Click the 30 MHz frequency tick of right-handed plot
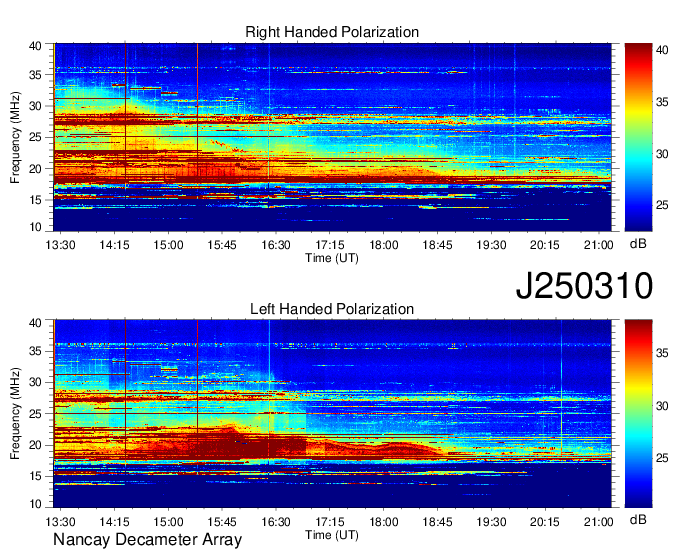Image resolution: width=680 pixels, height=552 pixels. point(35,106)
